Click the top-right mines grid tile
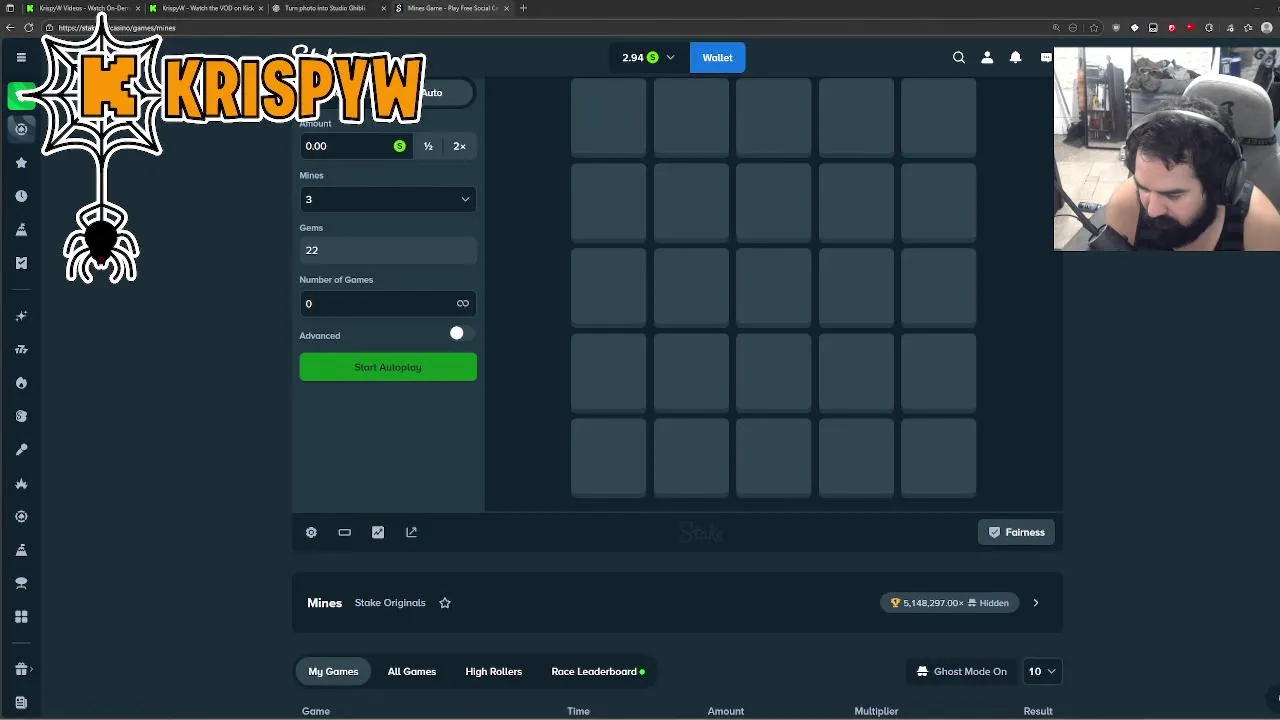 click(938, 118)
